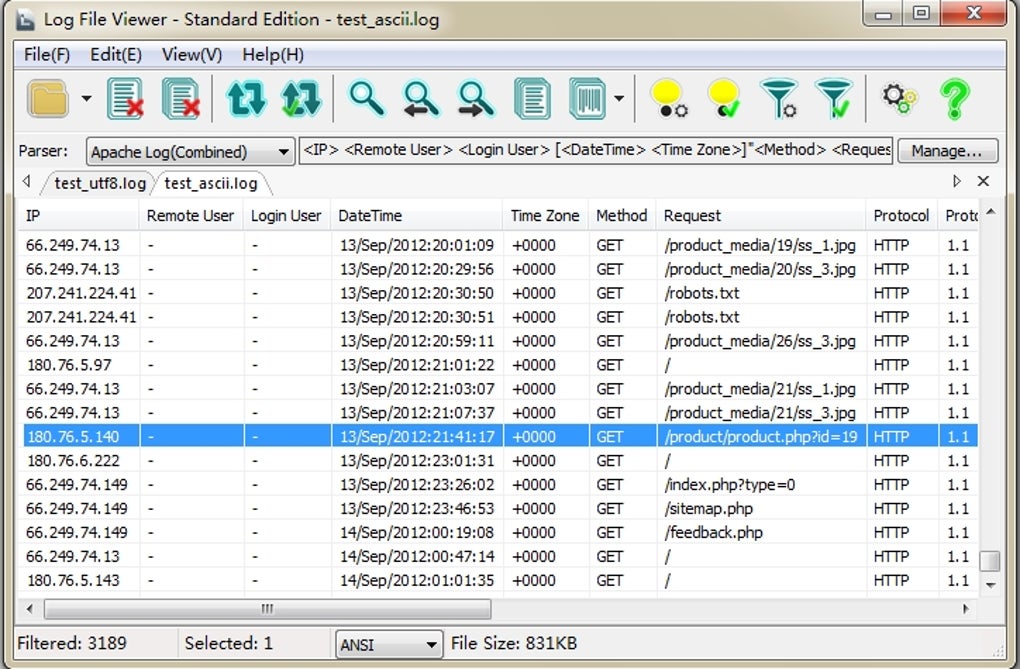Apply highlight yellow bulb with checkmark
Screen dimensions: 1020x669
tap(724, 99)
